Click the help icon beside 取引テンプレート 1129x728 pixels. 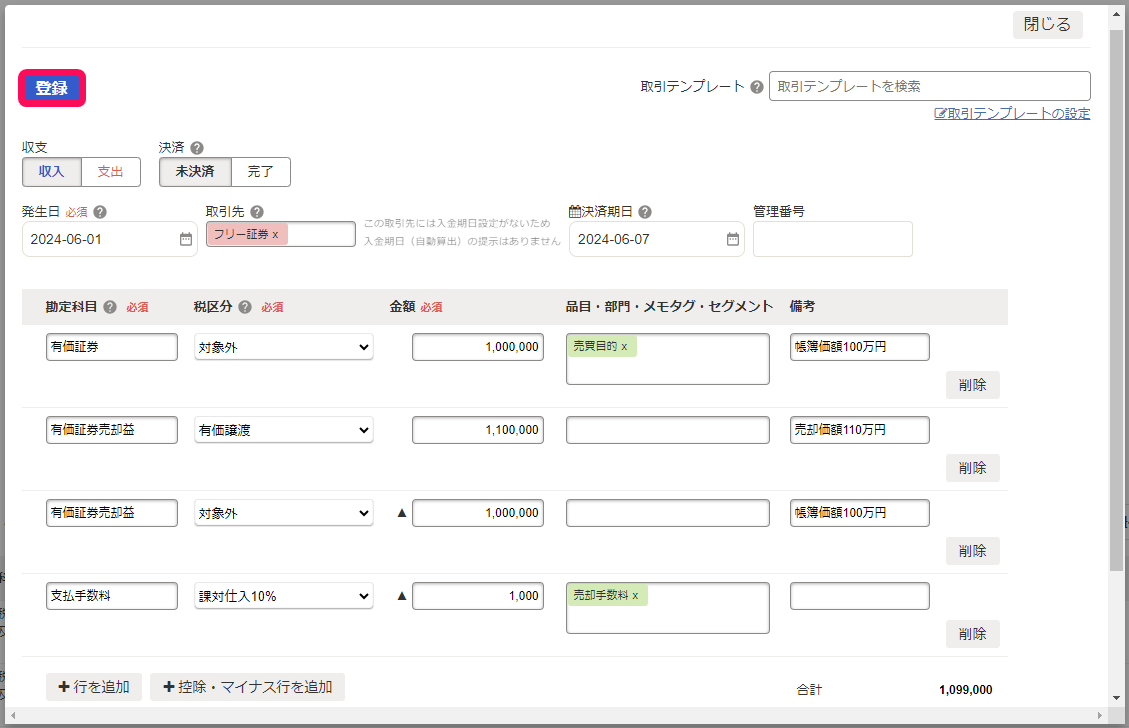point(757,87)
